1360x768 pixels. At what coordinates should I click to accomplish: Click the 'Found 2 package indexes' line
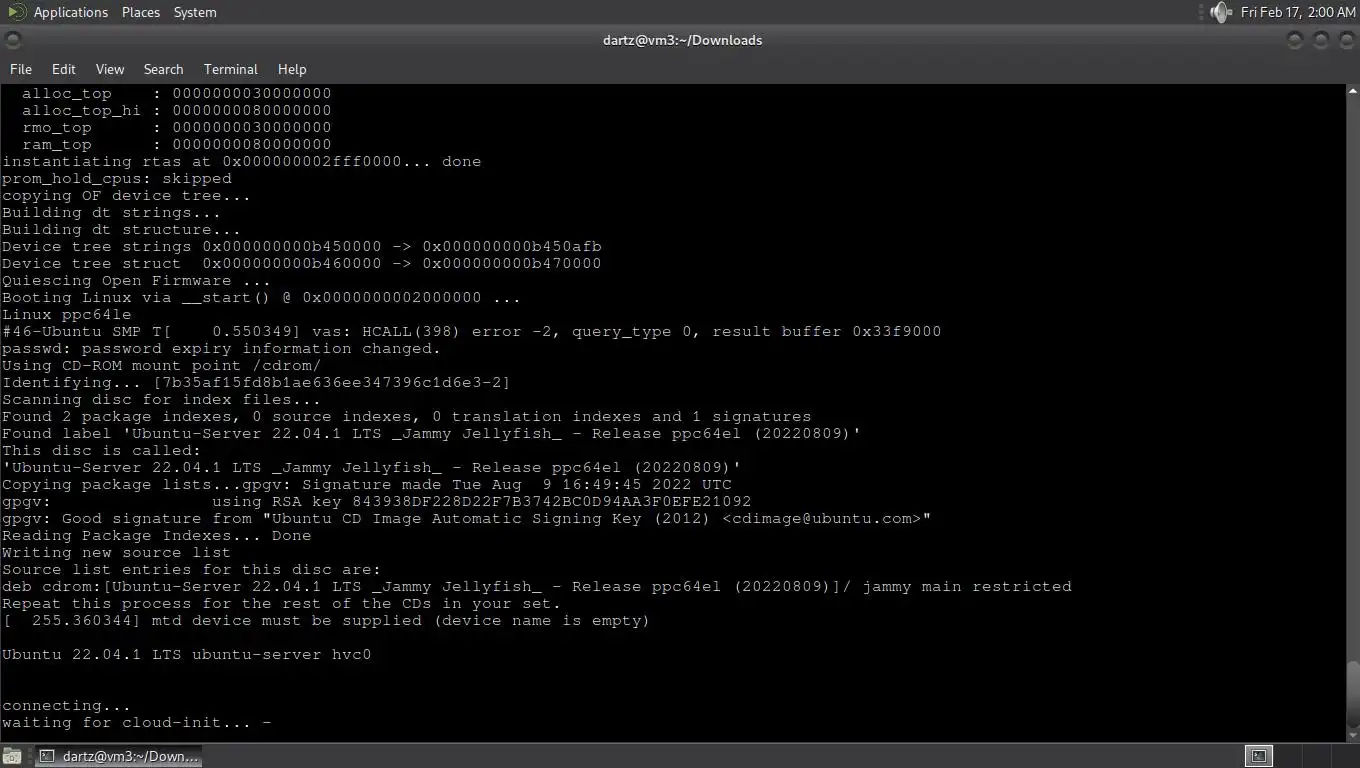click(x=406, y=416)
